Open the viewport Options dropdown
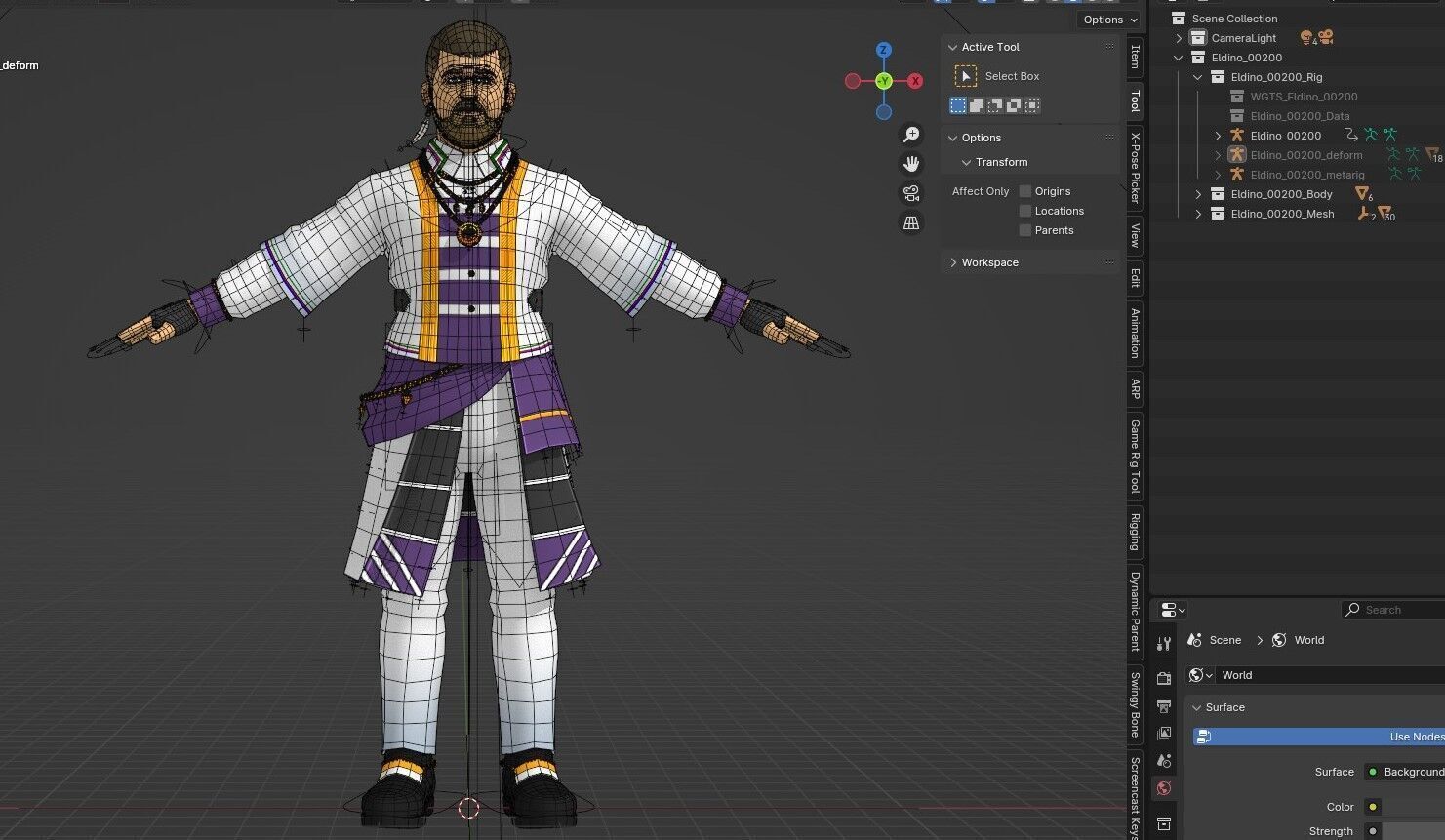Viewport: 1445px width, 840px height. [1109, 20]
